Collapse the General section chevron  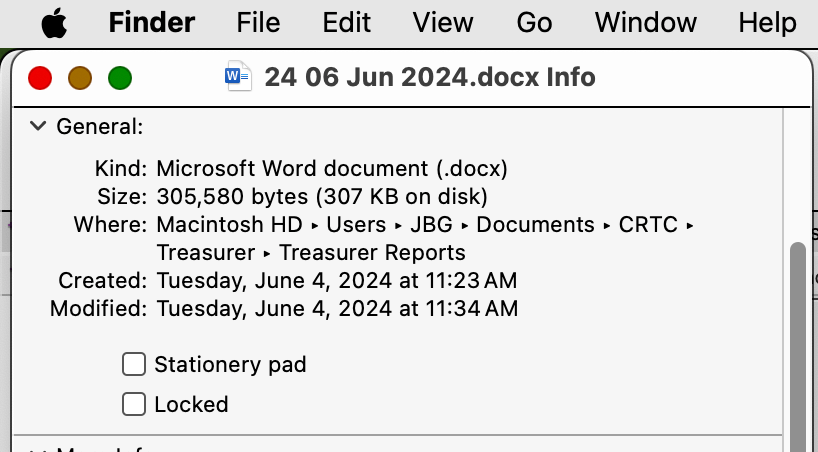coord(38,126)
